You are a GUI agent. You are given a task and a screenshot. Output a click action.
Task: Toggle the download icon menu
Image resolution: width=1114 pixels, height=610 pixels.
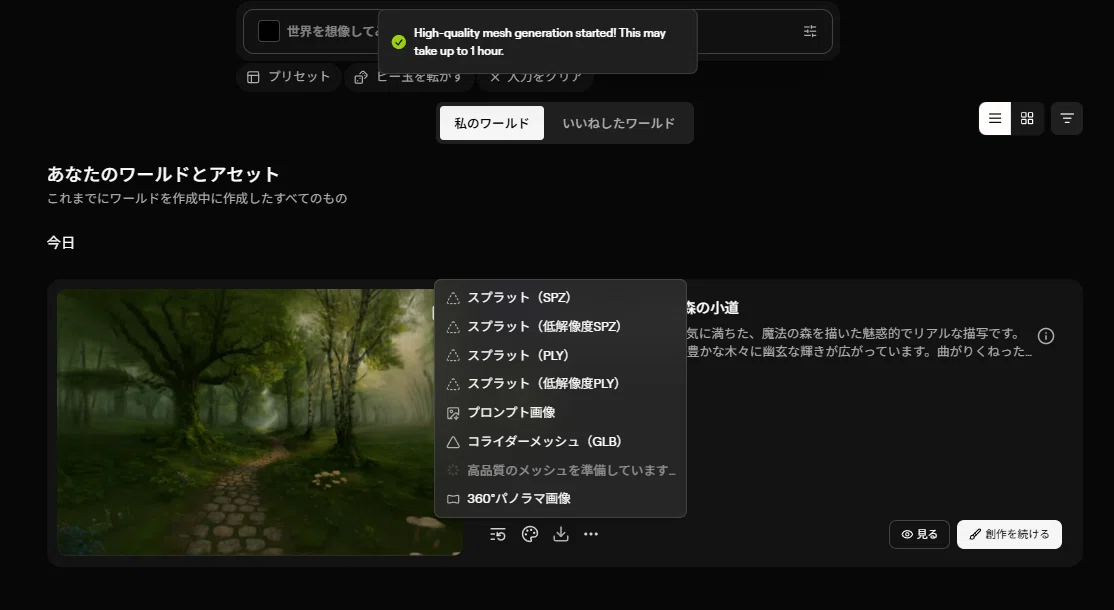[561, 534]
